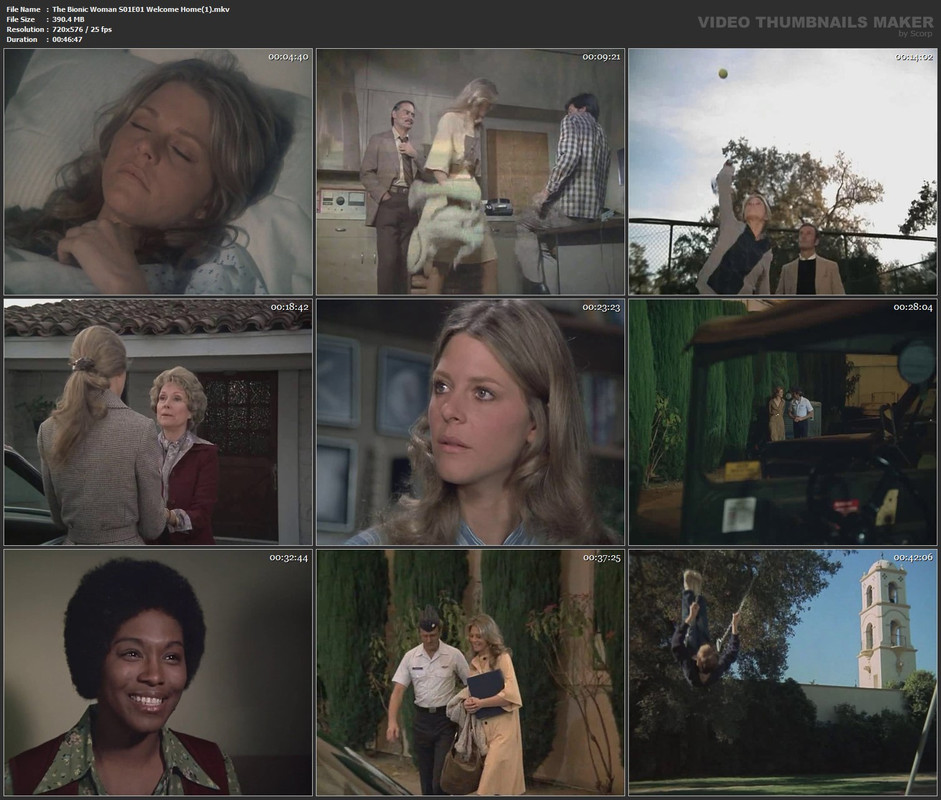
Task: Select the thumbnail at 00:37:25
Action: pyautogui.click(x=470, y=673)
